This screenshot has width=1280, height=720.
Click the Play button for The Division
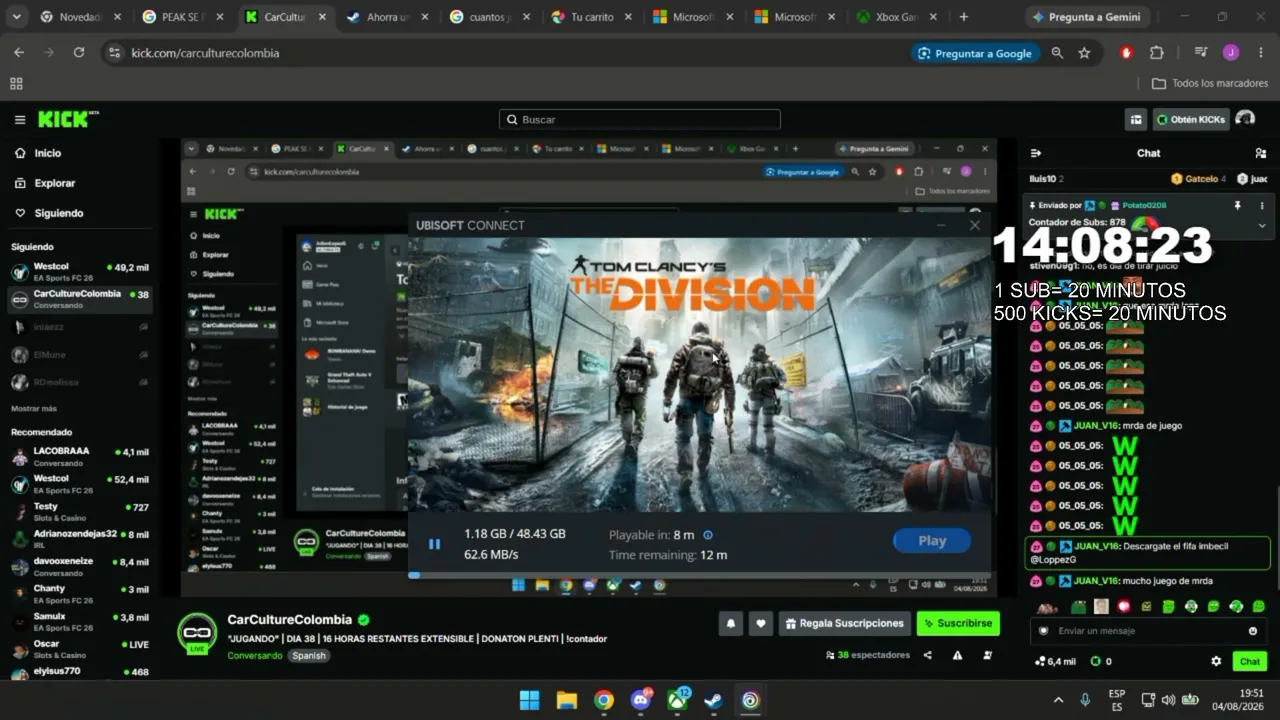932,541
